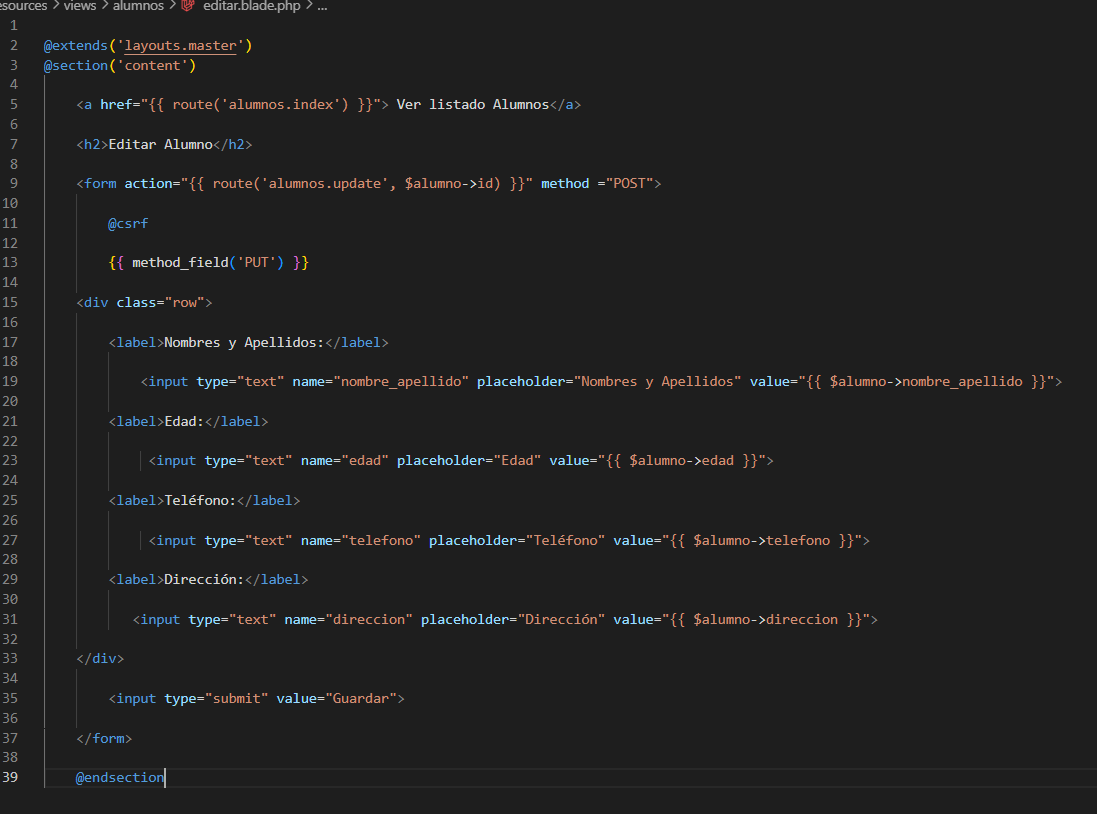The width and height of the screenshot is (1097, 814).
Task: Click the "Guardar" value string
Action: [x=360, y=699]
